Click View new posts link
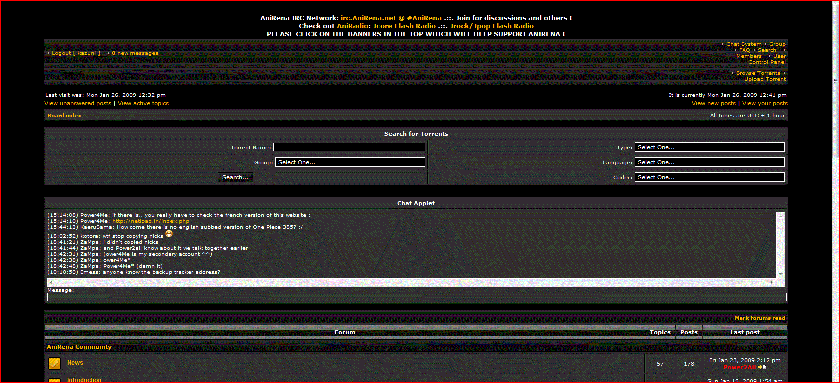Image resolution: width=840 pixels, height=383 pixels. [x=714, y=103]
